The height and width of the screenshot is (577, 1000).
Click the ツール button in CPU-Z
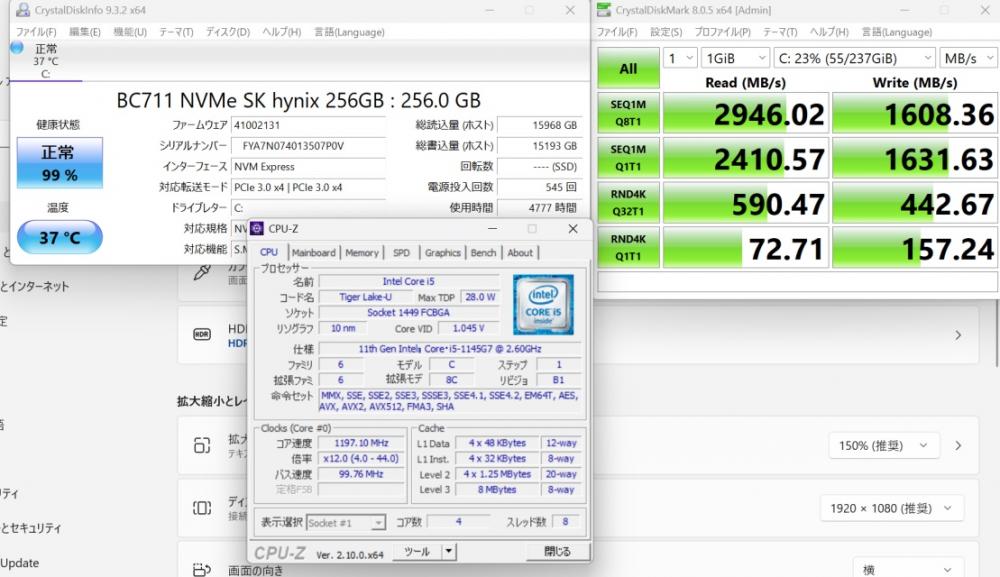[416, 551]
